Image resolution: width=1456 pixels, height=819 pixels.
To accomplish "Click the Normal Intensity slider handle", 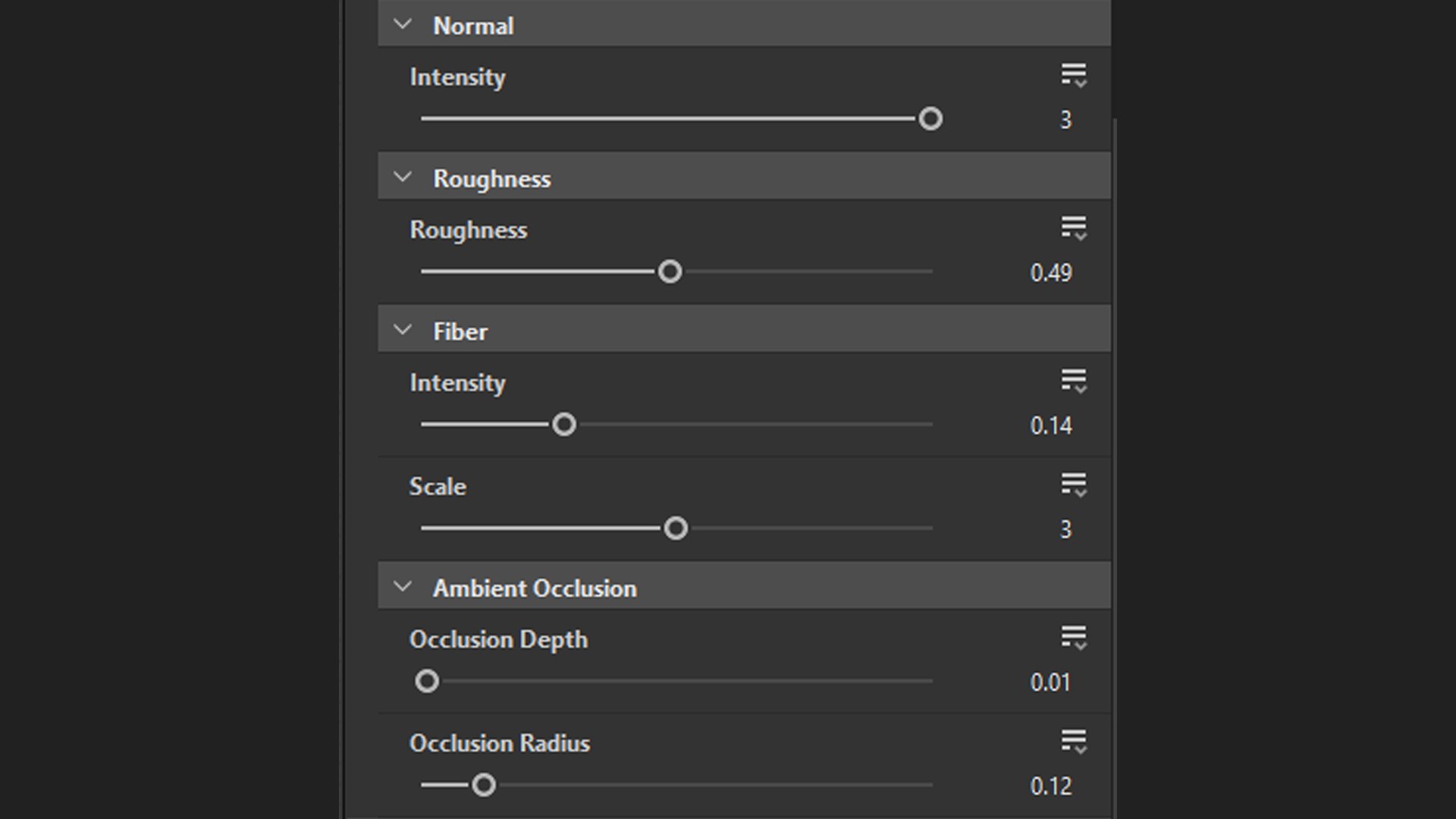I will pos(930,119).
